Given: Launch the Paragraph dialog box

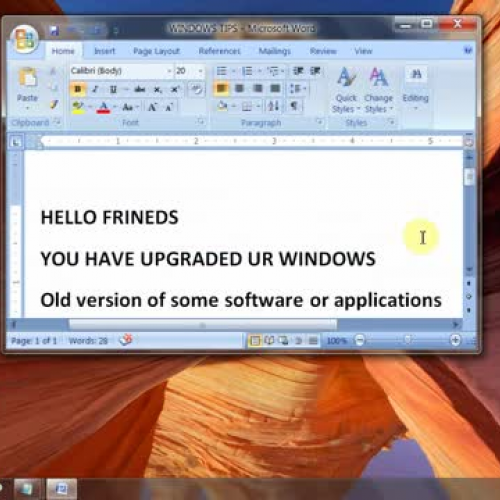Looking at the screenshot, I should point(319,122).
